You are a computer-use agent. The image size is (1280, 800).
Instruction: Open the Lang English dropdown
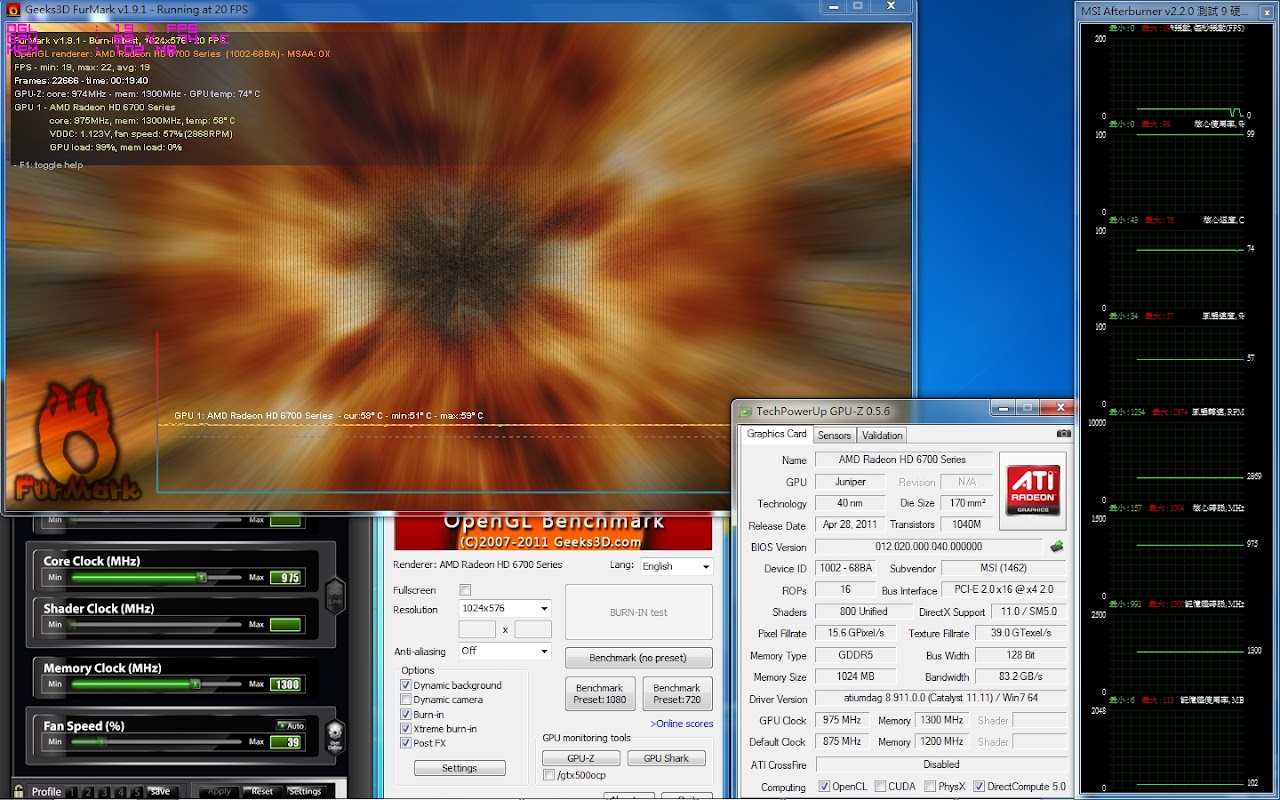tap(676, 566)
